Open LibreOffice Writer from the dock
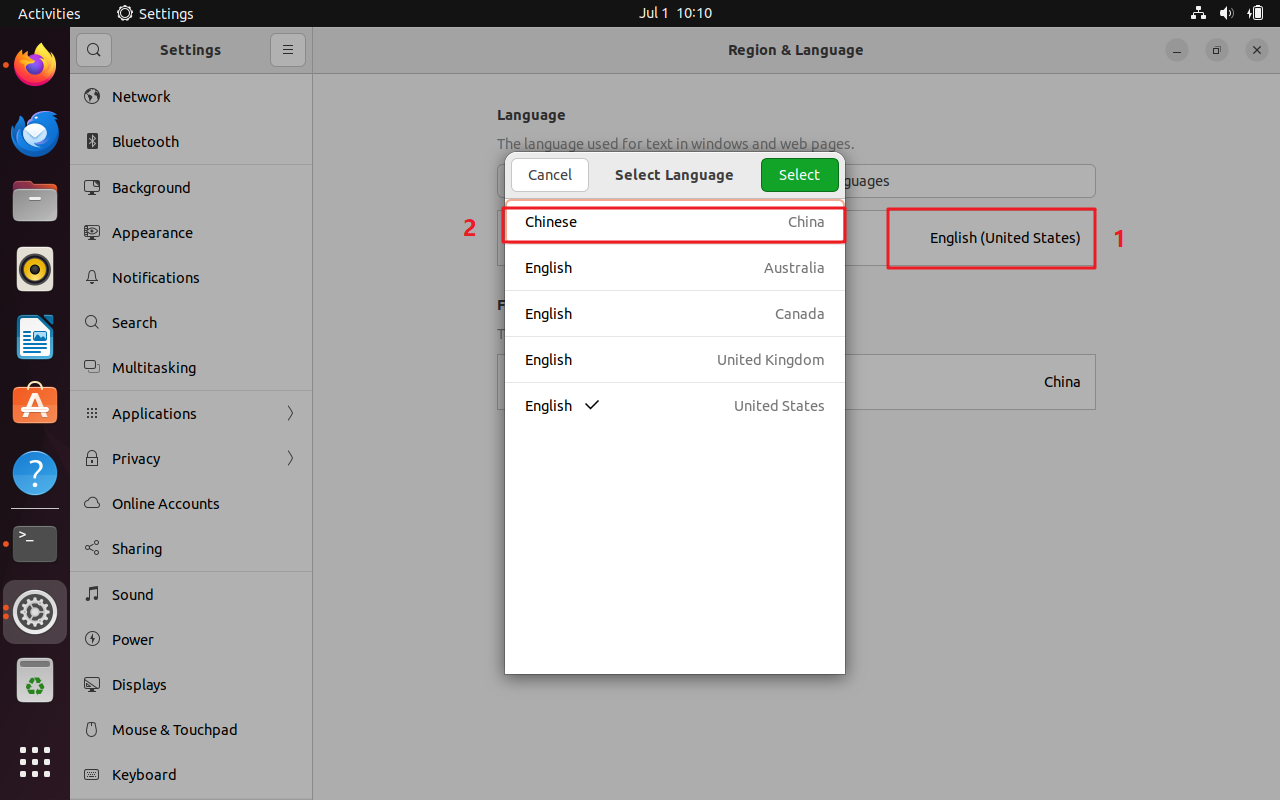This screenshot has height=800, width=1280. [35, 337]
